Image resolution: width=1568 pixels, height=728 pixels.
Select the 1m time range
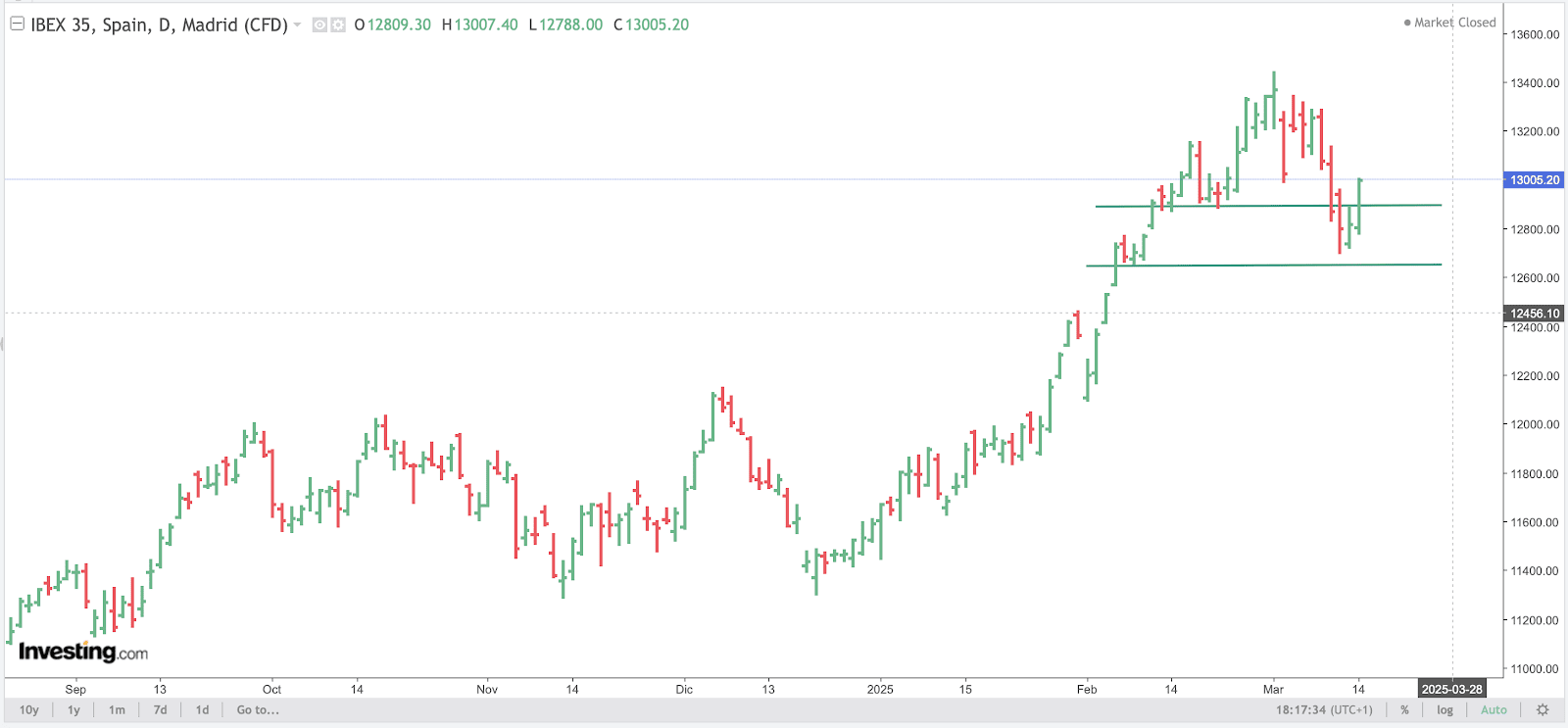click(117, 710)
